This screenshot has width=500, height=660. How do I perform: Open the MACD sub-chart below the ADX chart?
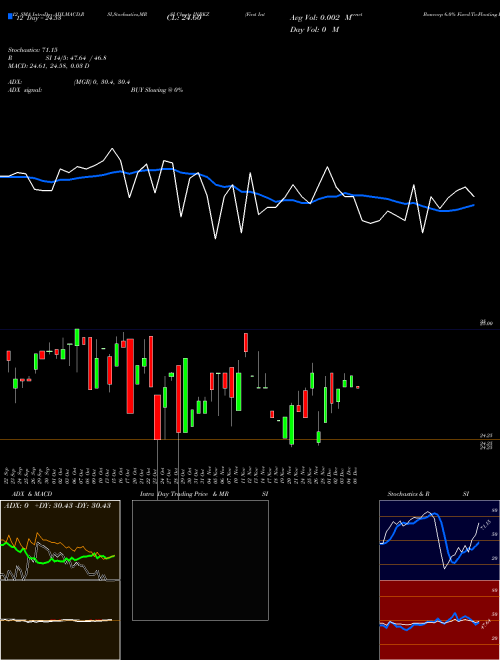(60, 620)
